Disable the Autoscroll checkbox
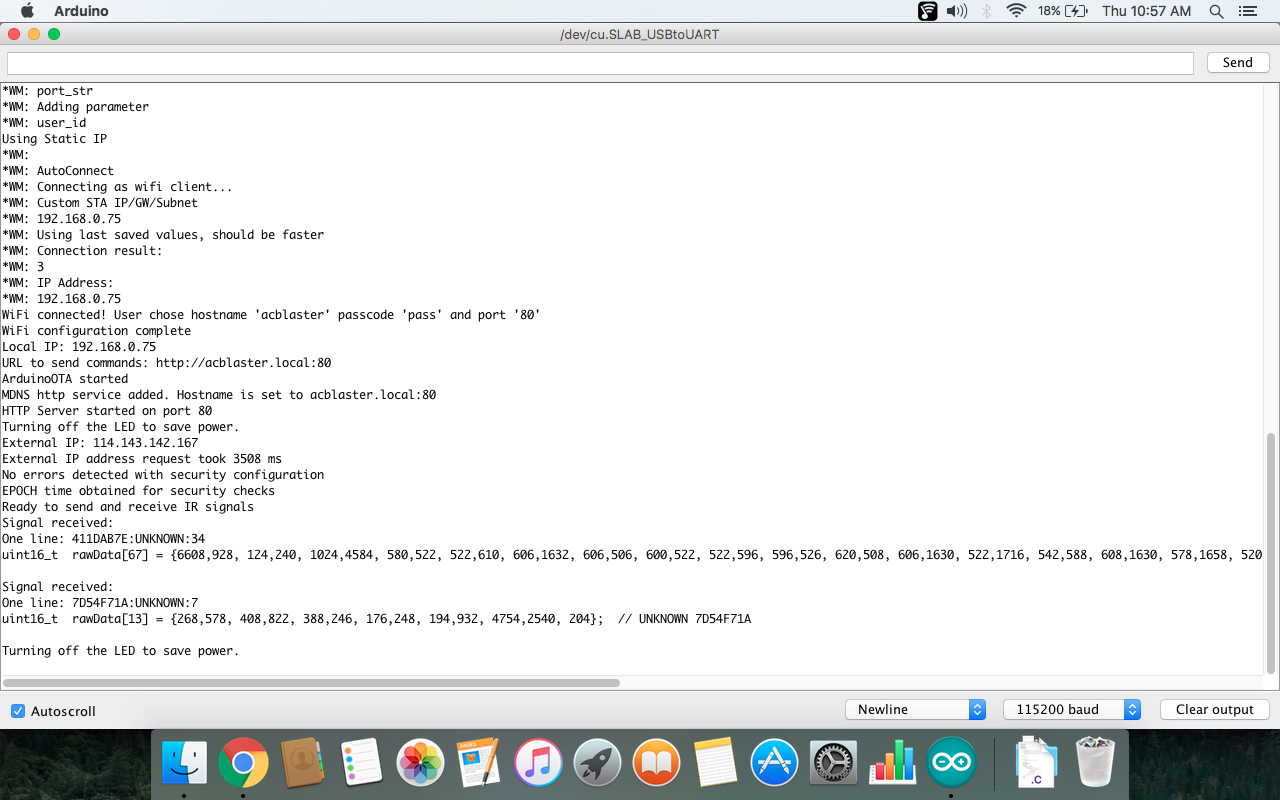1280x800 pixels. click(17, 710)
